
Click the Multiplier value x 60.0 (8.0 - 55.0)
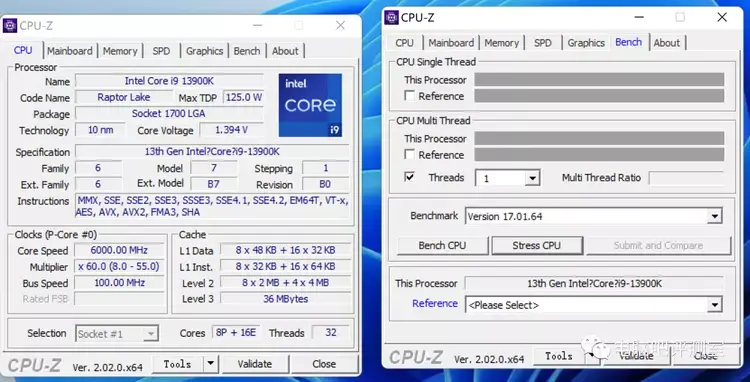coord(119,266)
